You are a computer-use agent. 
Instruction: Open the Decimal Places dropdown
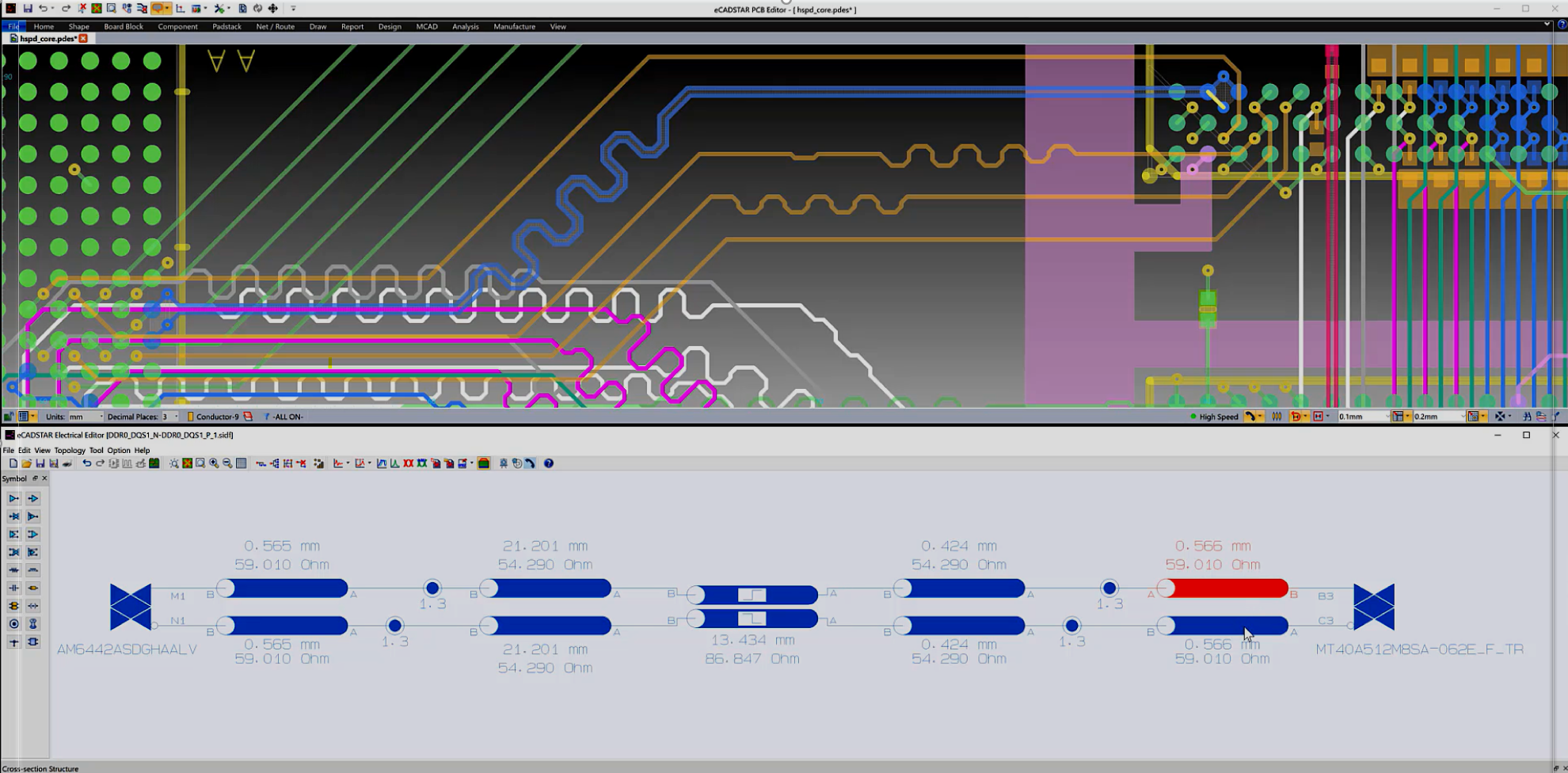(x=175, y=417)
